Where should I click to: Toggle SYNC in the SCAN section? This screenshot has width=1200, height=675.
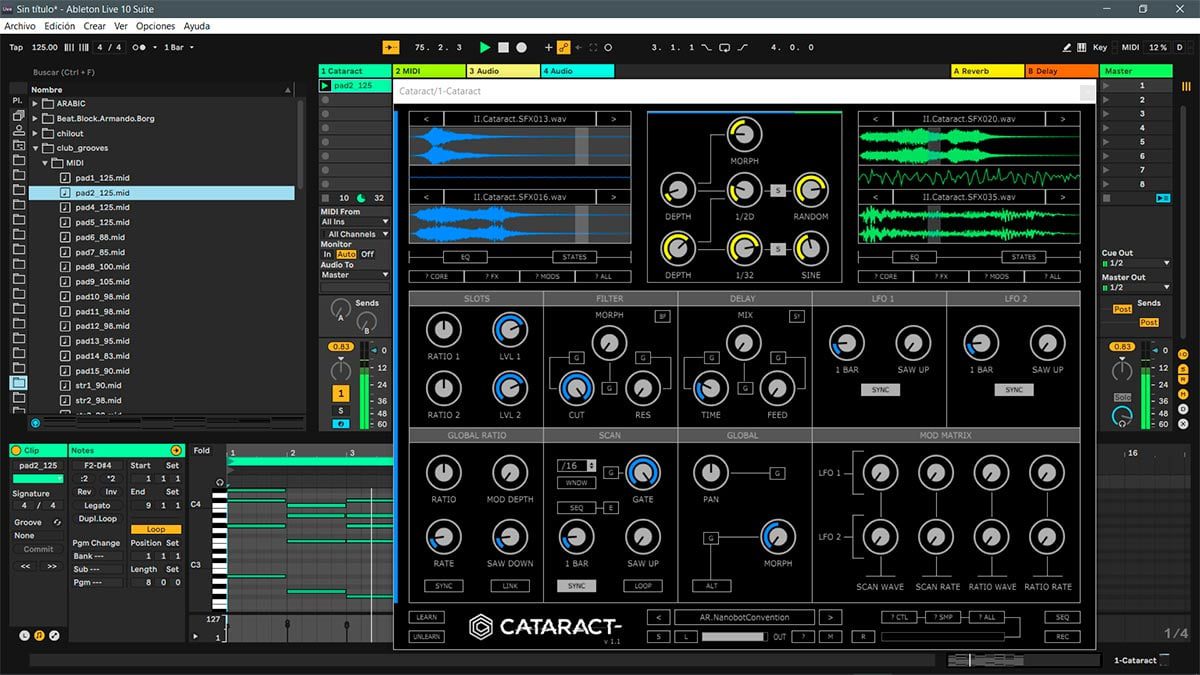click(x=576, y=586)
